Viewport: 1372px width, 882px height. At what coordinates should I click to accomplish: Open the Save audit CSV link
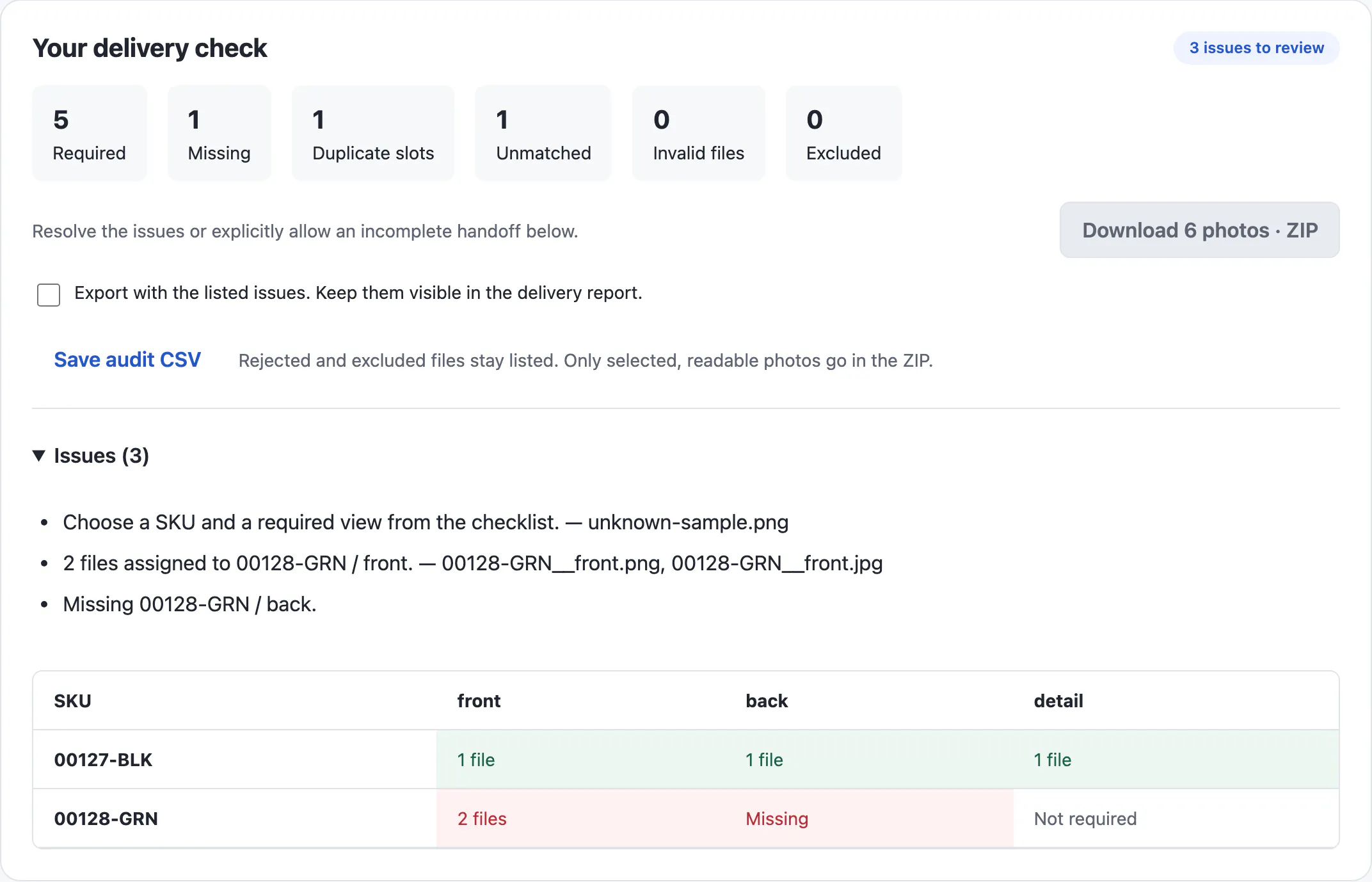127,360
